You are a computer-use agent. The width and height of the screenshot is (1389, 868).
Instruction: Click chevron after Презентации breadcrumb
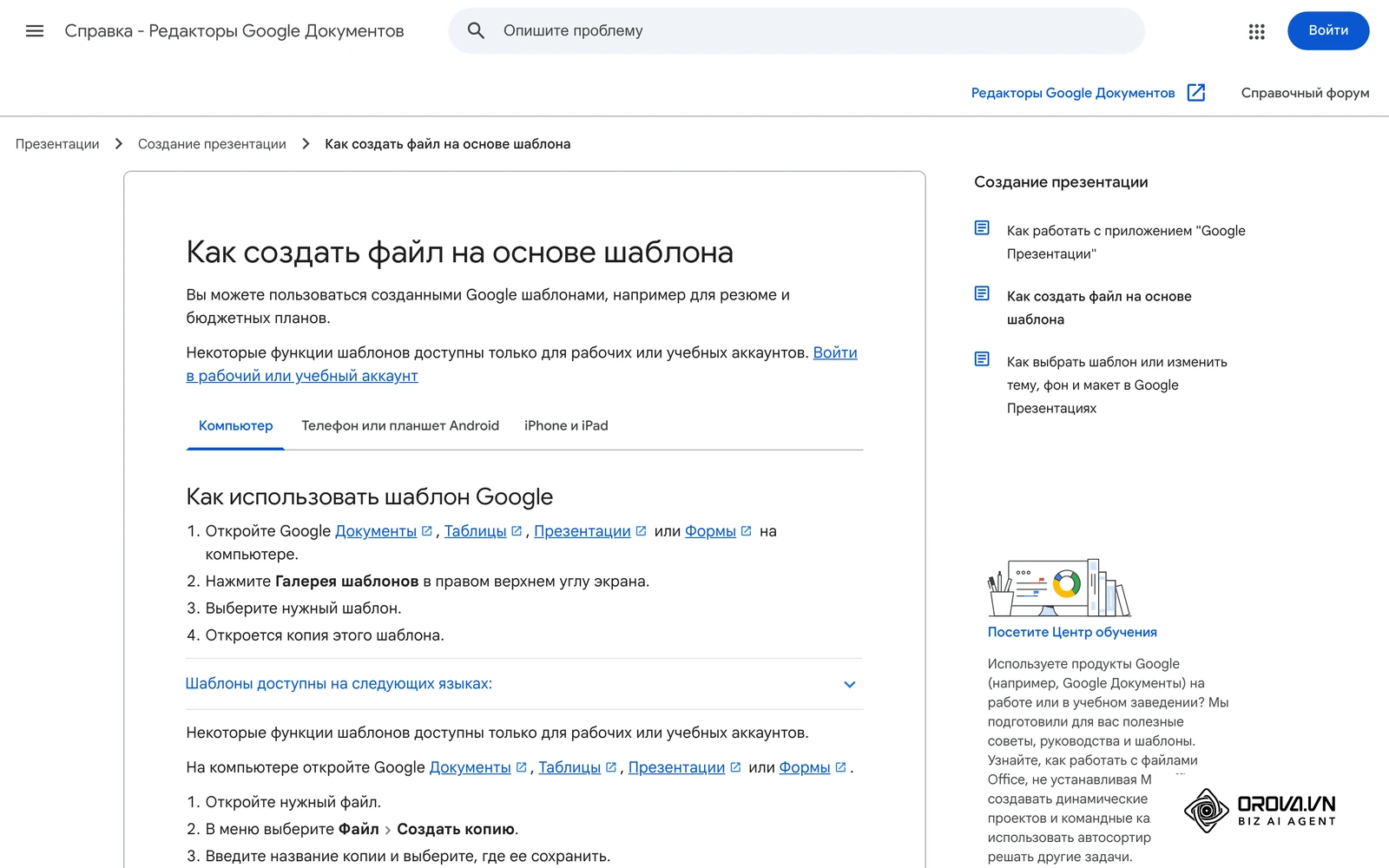[x=119, y=144]
